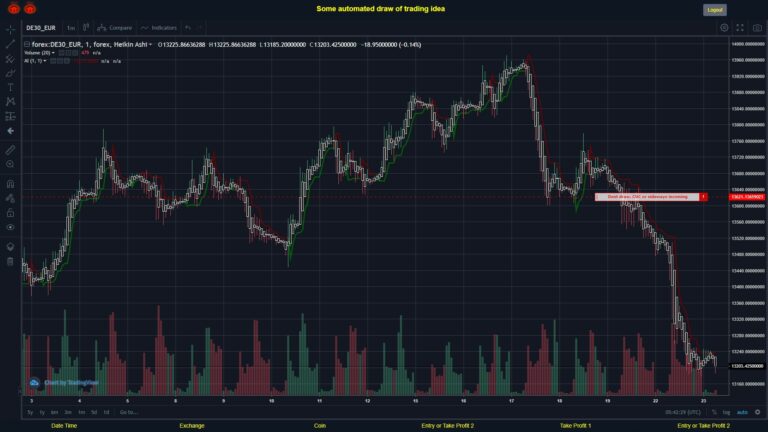Click the Take Profit 1 column header
Viewport: 768px width, 432px height.
tap(576, 426)
